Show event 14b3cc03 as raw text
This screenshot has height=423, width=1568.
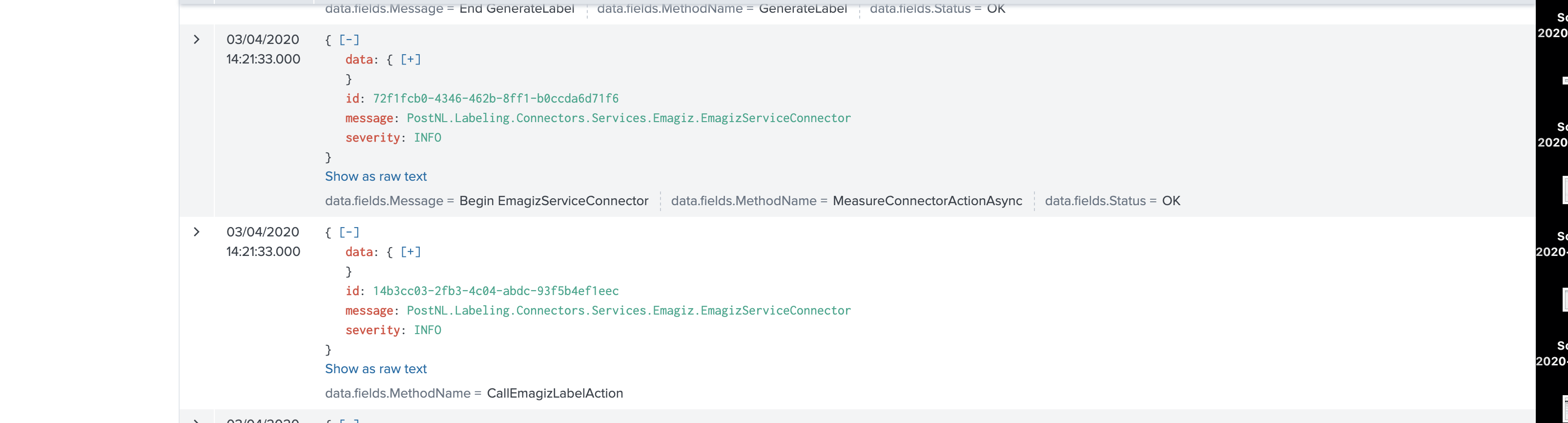375,369
